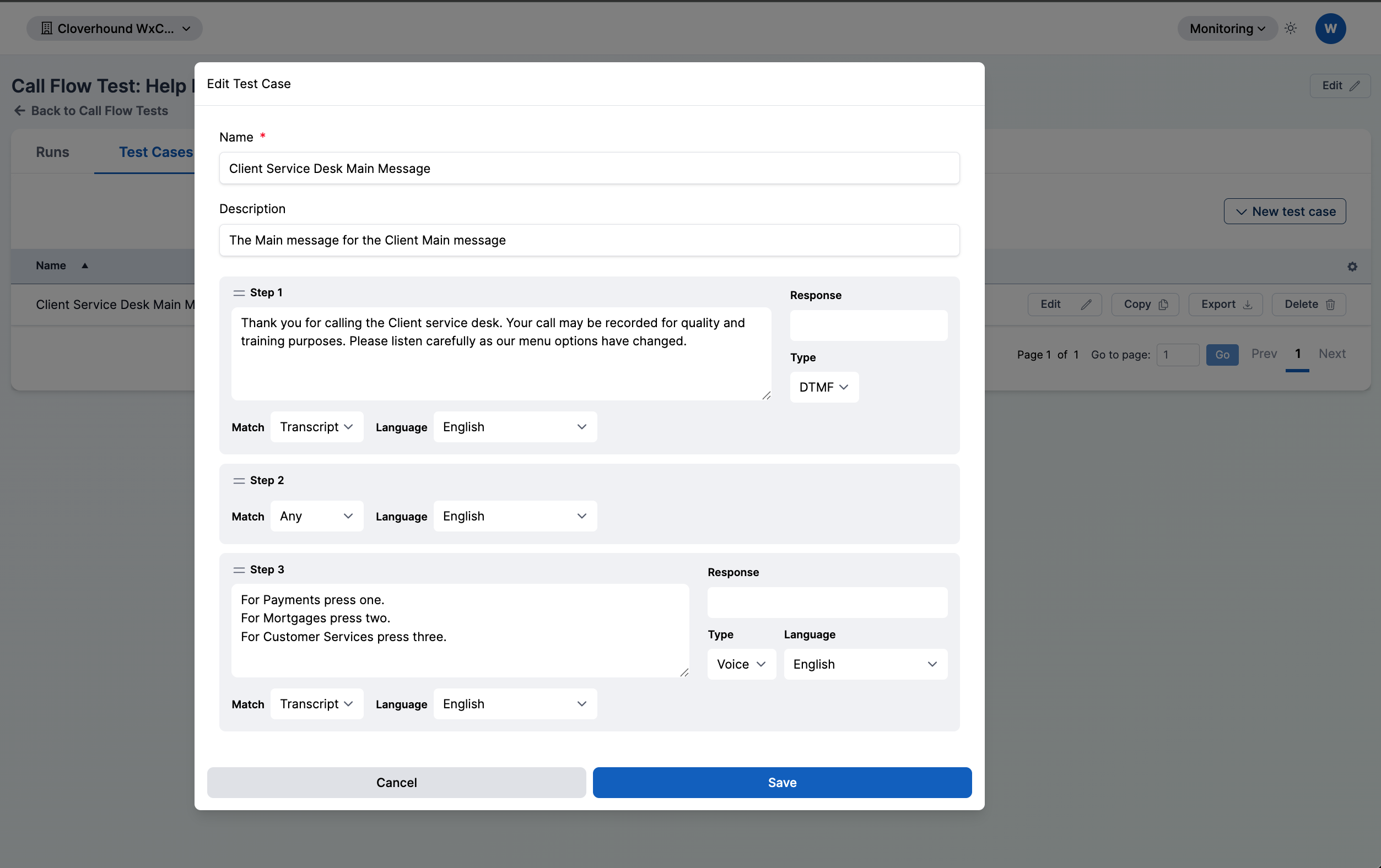Click Step 1 text area resize handle
Viewport: 1381px width, 868px height.
[765, 395]
